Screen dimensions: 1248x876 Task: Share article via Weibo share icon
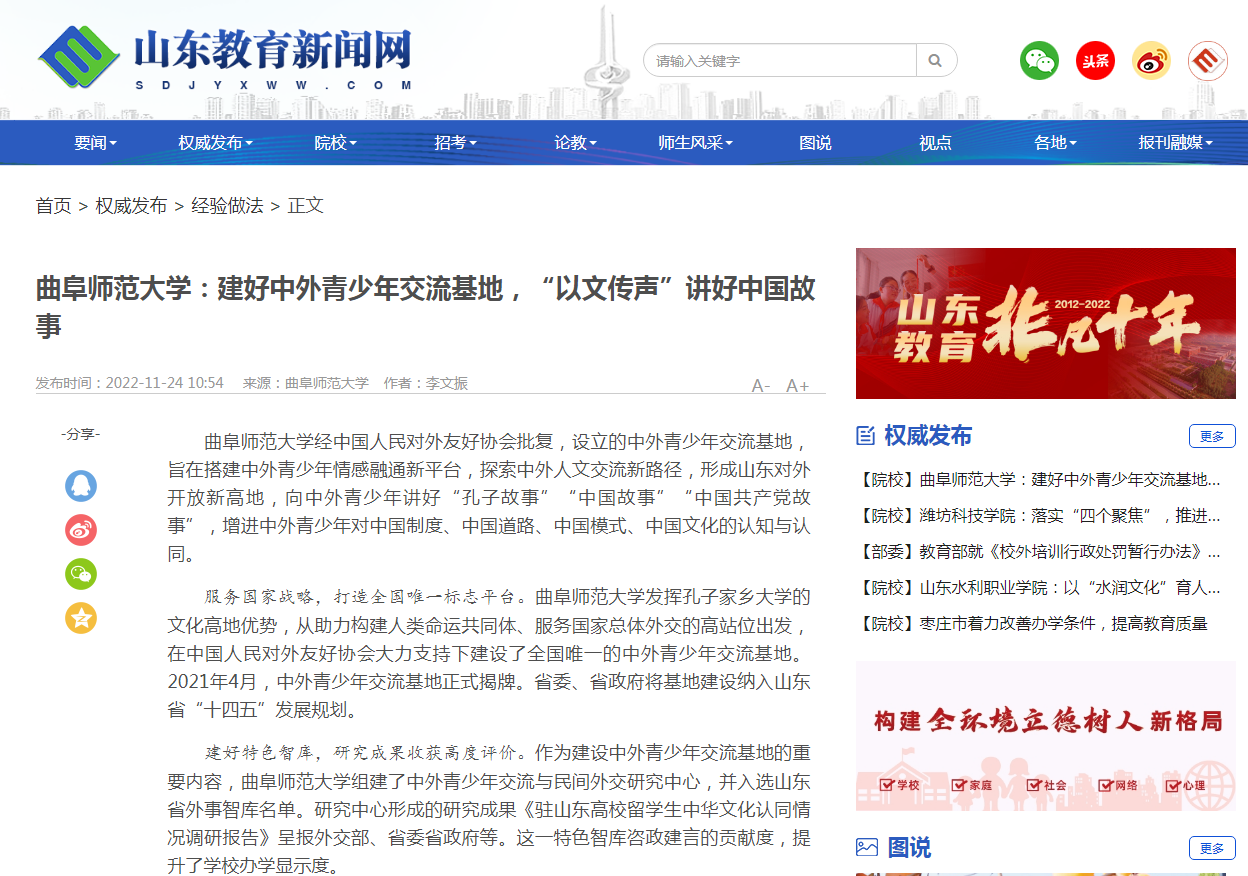click(81, 530)
